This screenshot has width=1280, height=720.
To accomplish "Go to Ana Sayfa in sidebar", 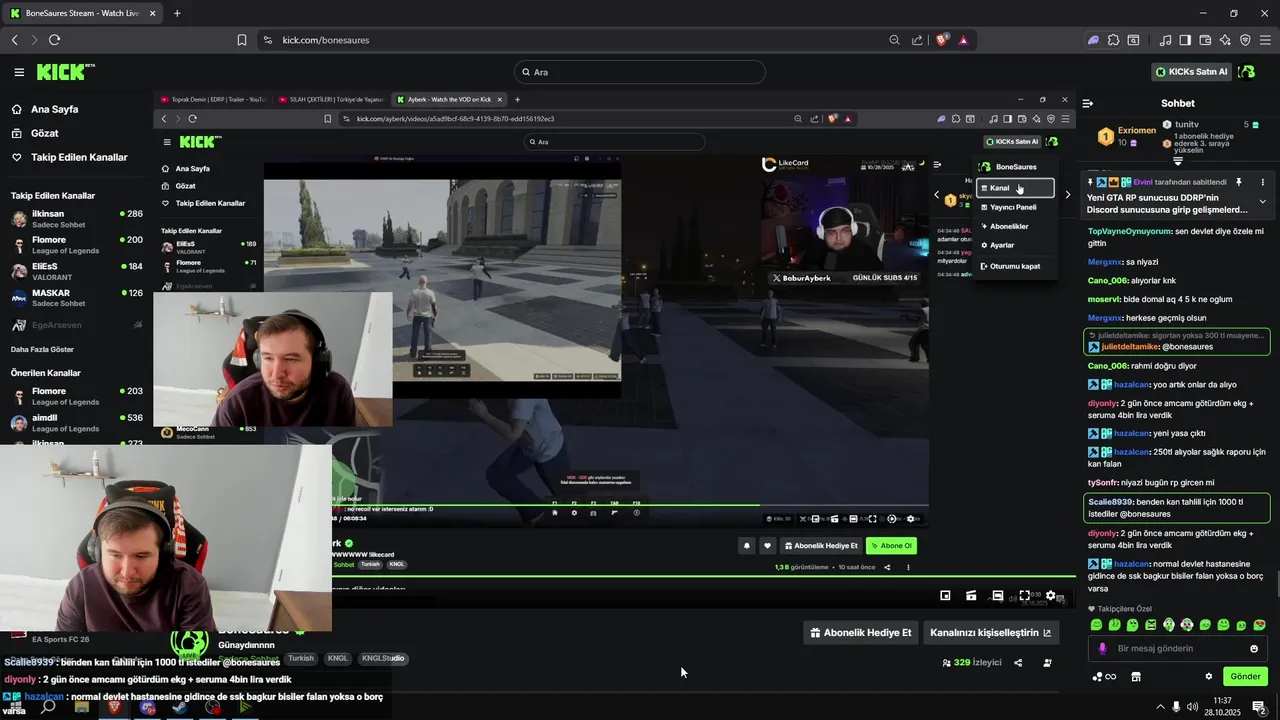I will (x=55, y=109).
